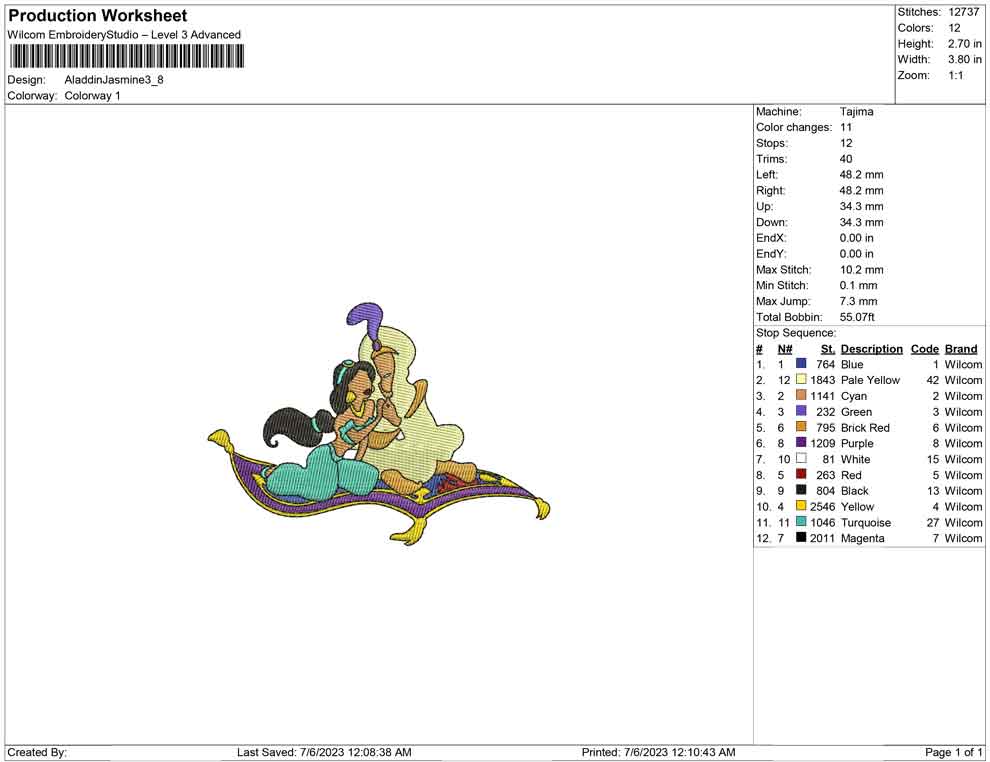Image resolution: width=990 pixels, height=762 pixels.
Task: Click the 'Code' column header
Action: [924, 349]
